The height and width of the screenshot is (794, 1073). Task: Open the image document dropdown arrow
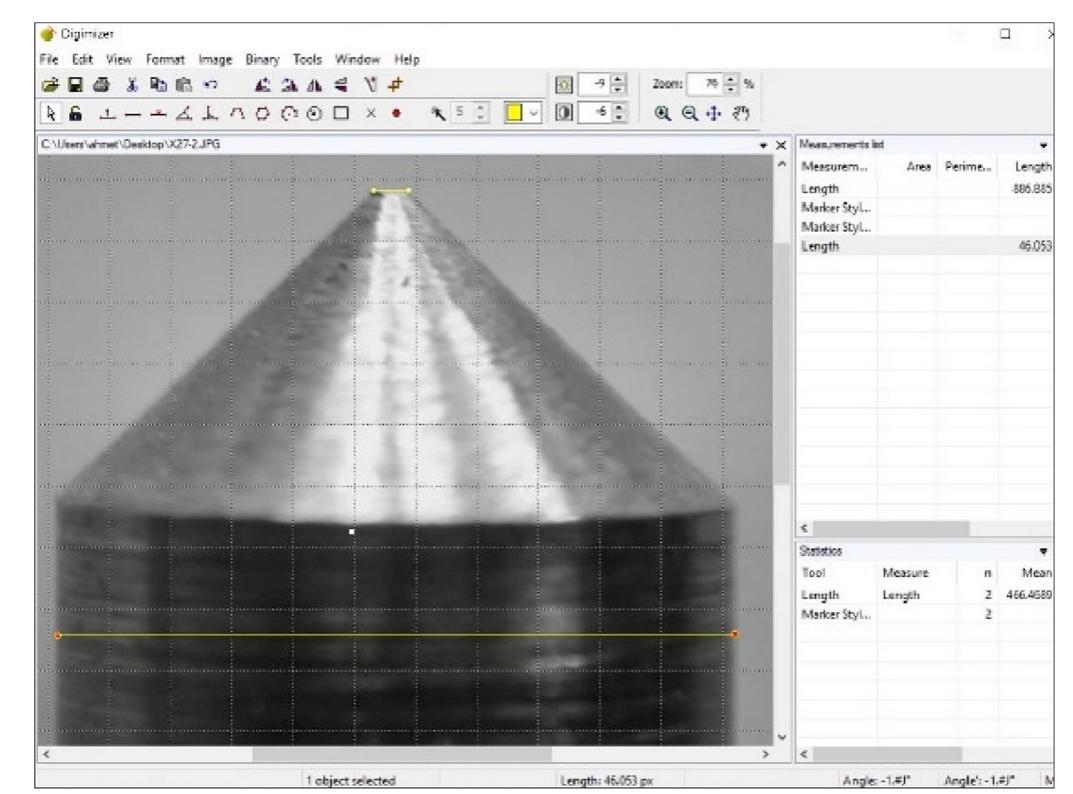763,145
